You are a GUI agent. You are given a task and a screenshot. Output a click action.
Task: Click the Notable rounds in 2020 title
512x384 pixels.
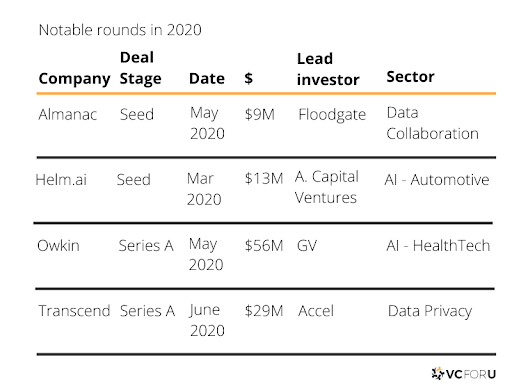pos(120,30)
